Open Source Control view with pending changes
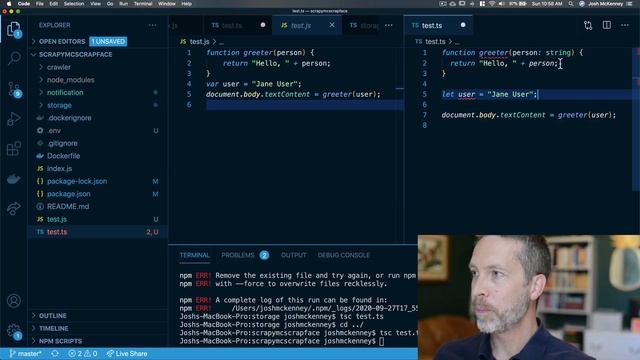The width and height of the screenshot is (640, 360). coord(14,89)
